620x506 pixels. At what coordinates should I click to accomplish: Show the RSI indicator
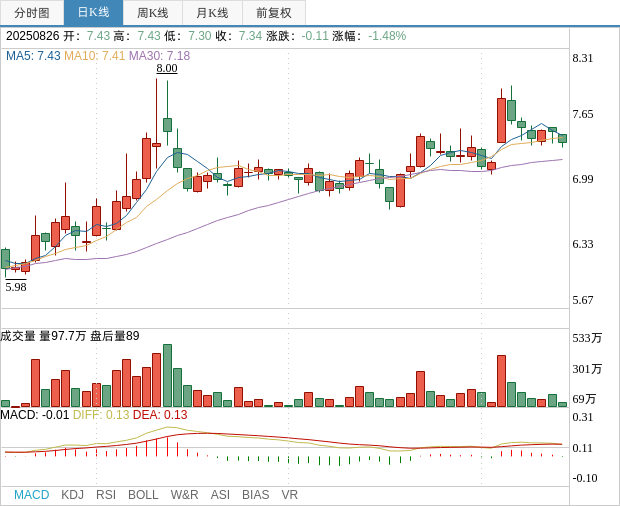[x=106, y=495]
